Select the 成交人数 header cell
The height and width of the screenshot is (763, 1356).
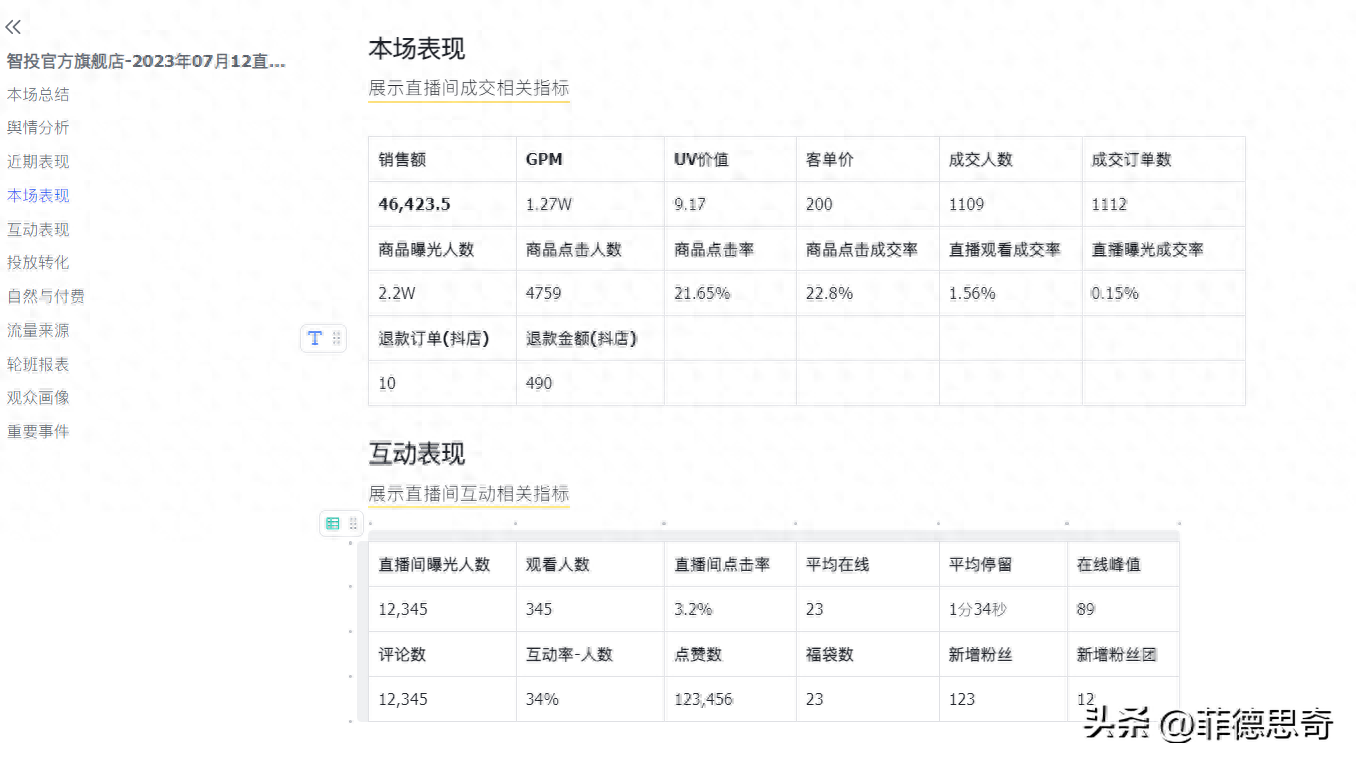pos(1011,159)
